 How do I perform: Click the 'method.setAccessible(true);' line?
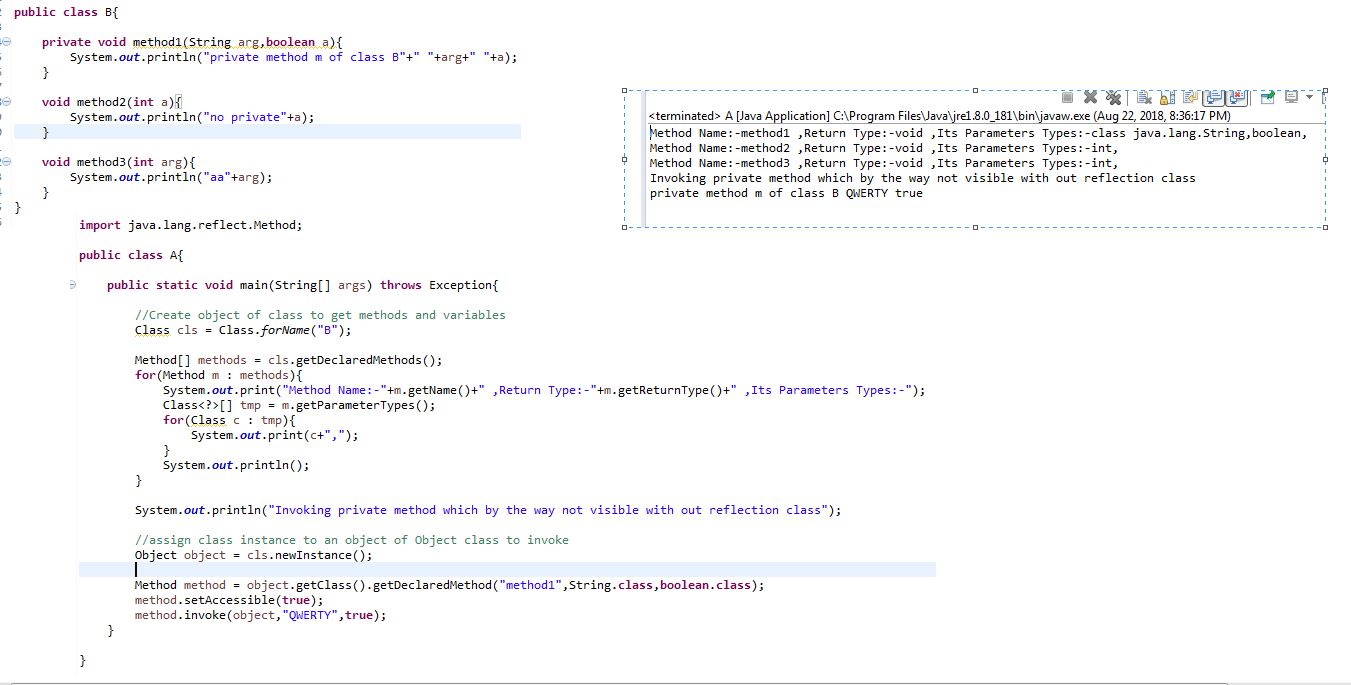(229, 600)
